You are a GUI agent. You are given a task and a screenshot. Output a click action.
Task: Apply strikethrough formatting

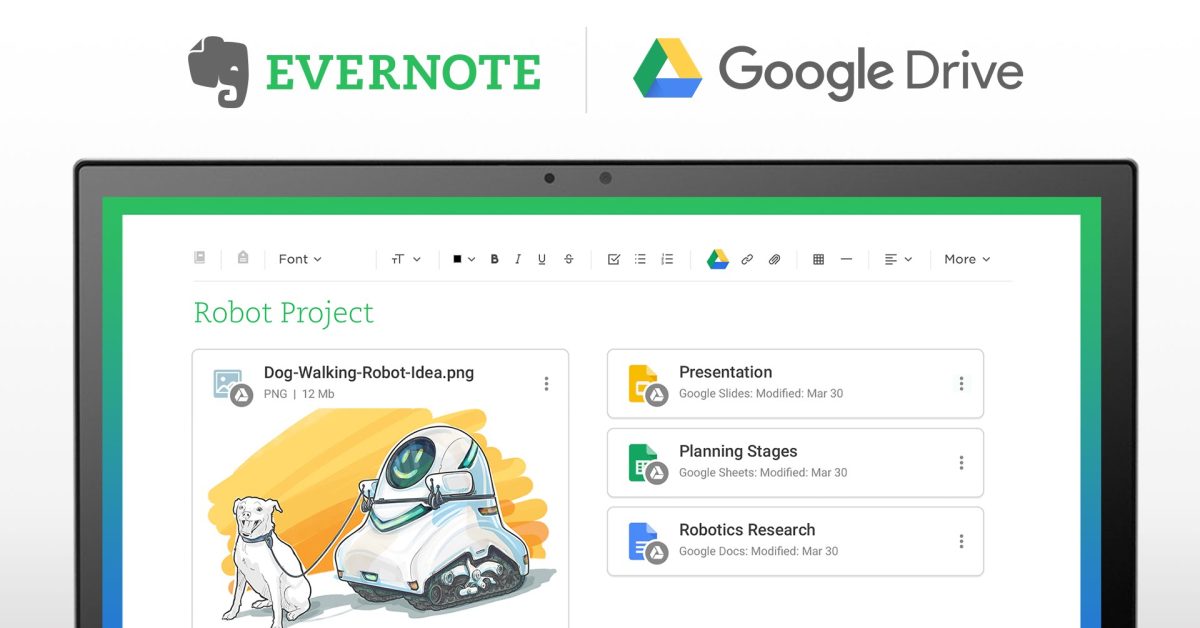[x=569, y=259]
